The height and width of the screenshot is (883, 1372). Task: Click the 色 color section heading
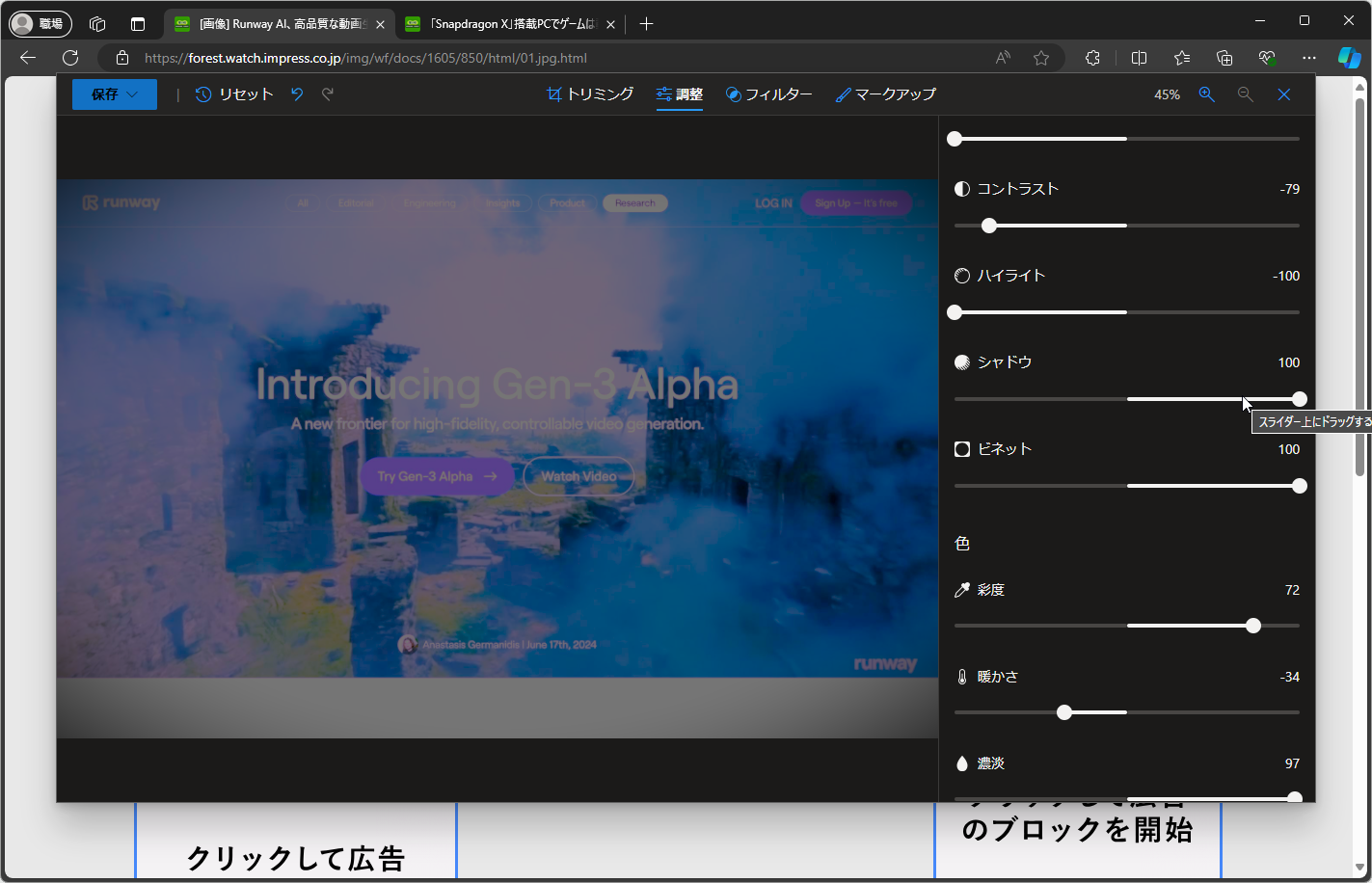coord(962,544)
